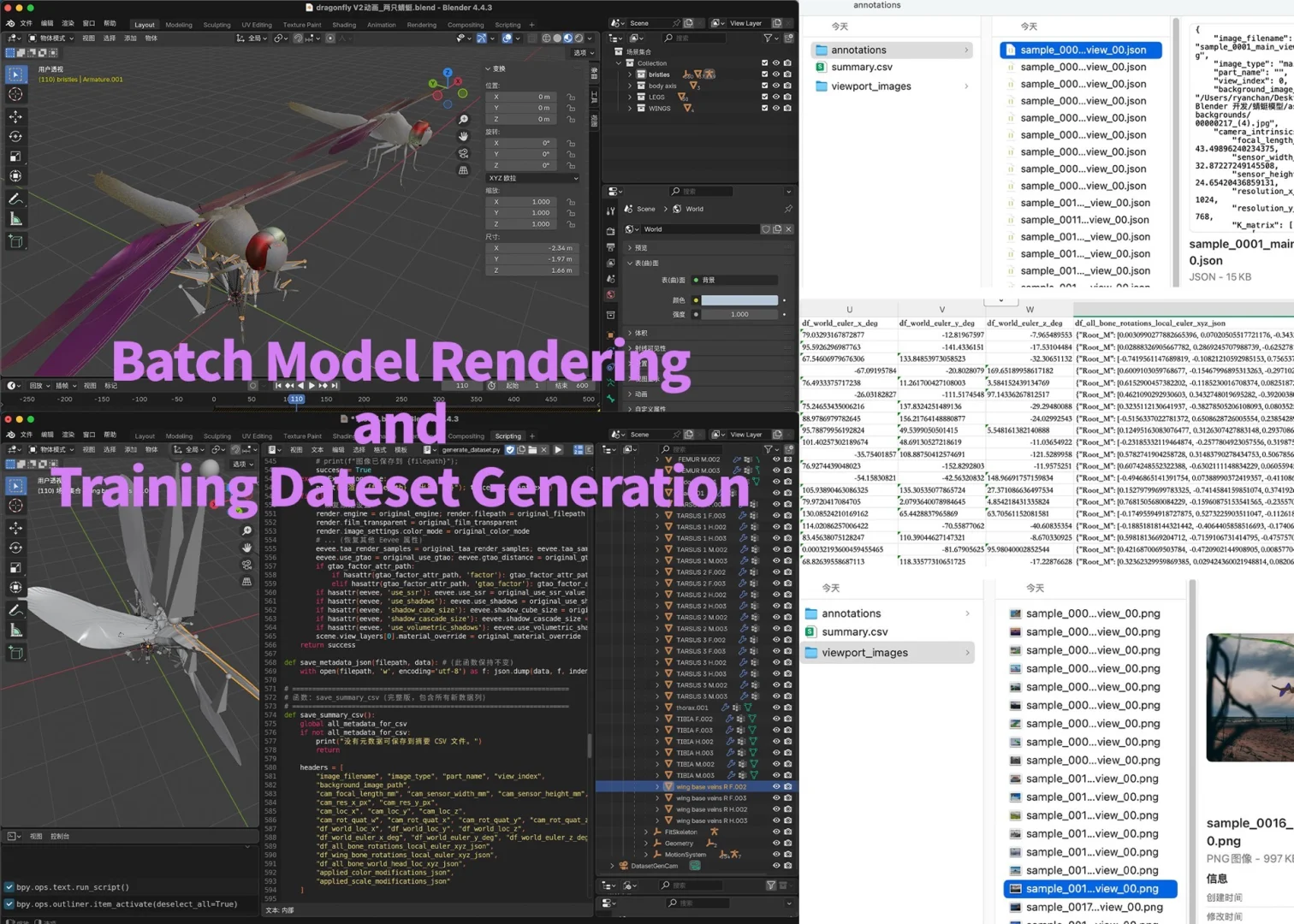Image resolution: width=1294 pixels, height=924 pixels.
Task: Uncheck the WINGS collection checkbox
Action: tap(764, 108)
